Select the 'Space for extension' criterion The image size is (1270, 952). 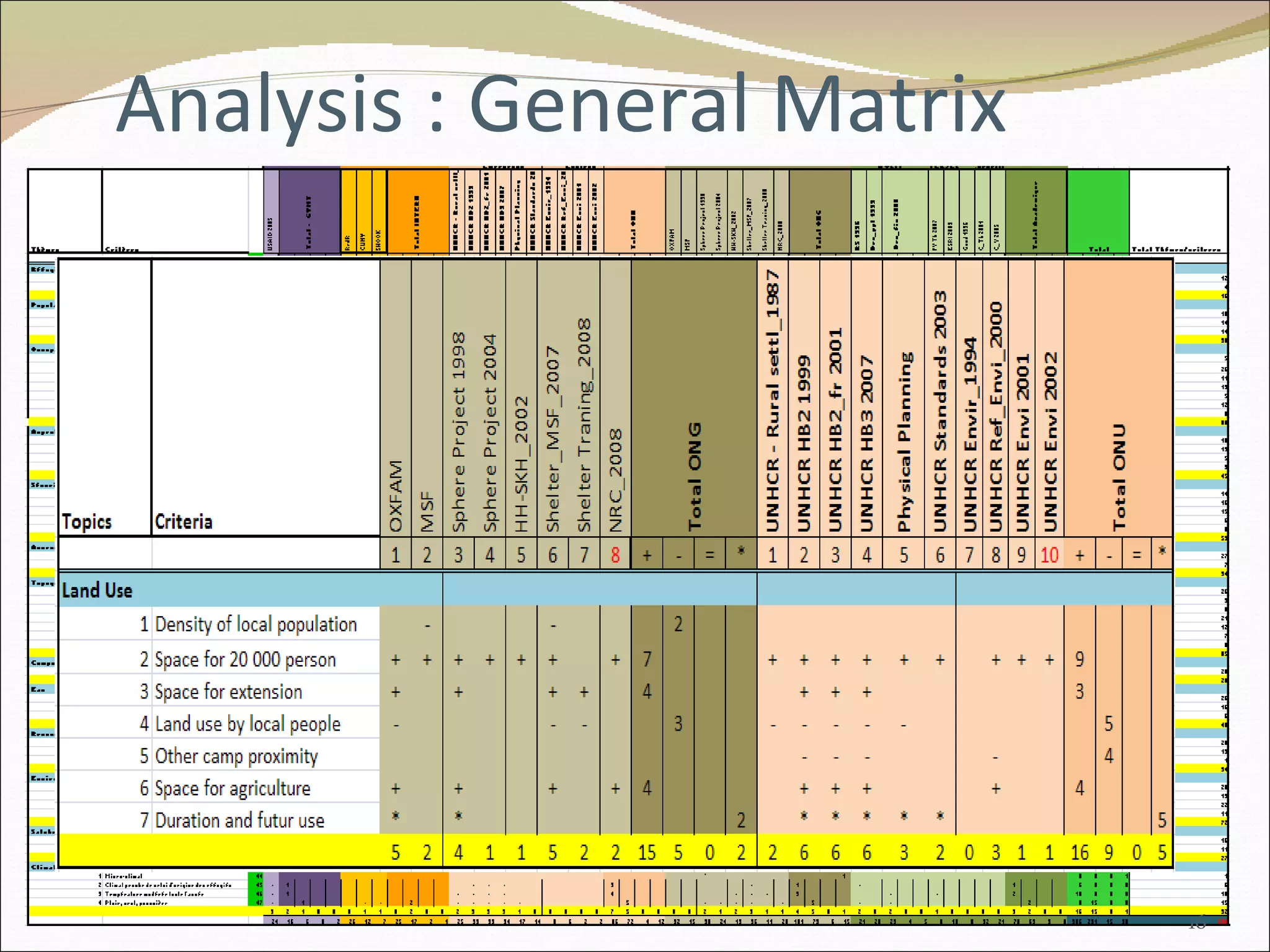[x=228, y=692]
